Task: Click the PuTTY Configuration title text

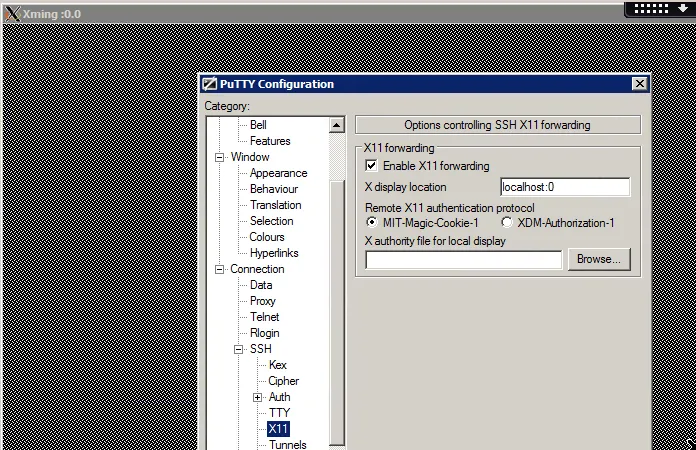Action: point(277,84)
